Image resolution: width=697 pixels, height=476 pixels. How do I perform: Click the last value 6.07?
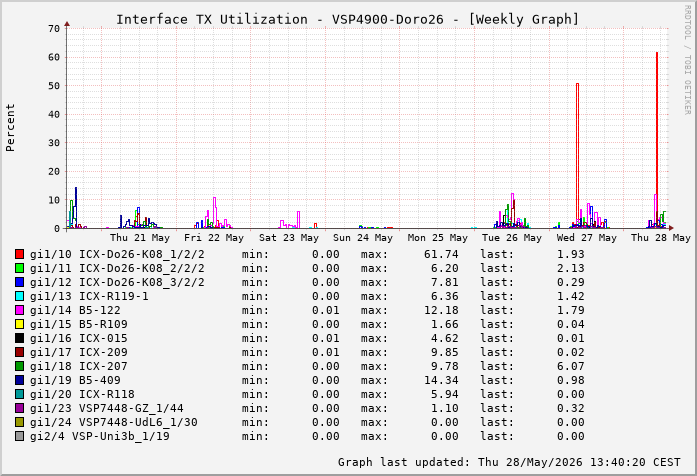point(571,366)
